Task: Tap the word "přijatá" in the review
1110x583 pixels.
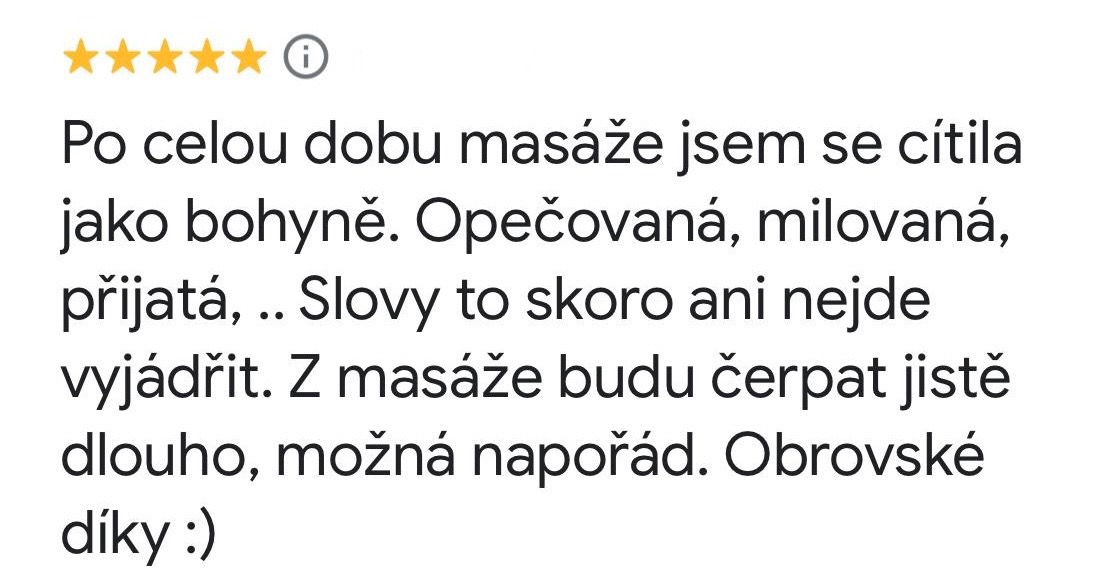Action: coord(149,305)
